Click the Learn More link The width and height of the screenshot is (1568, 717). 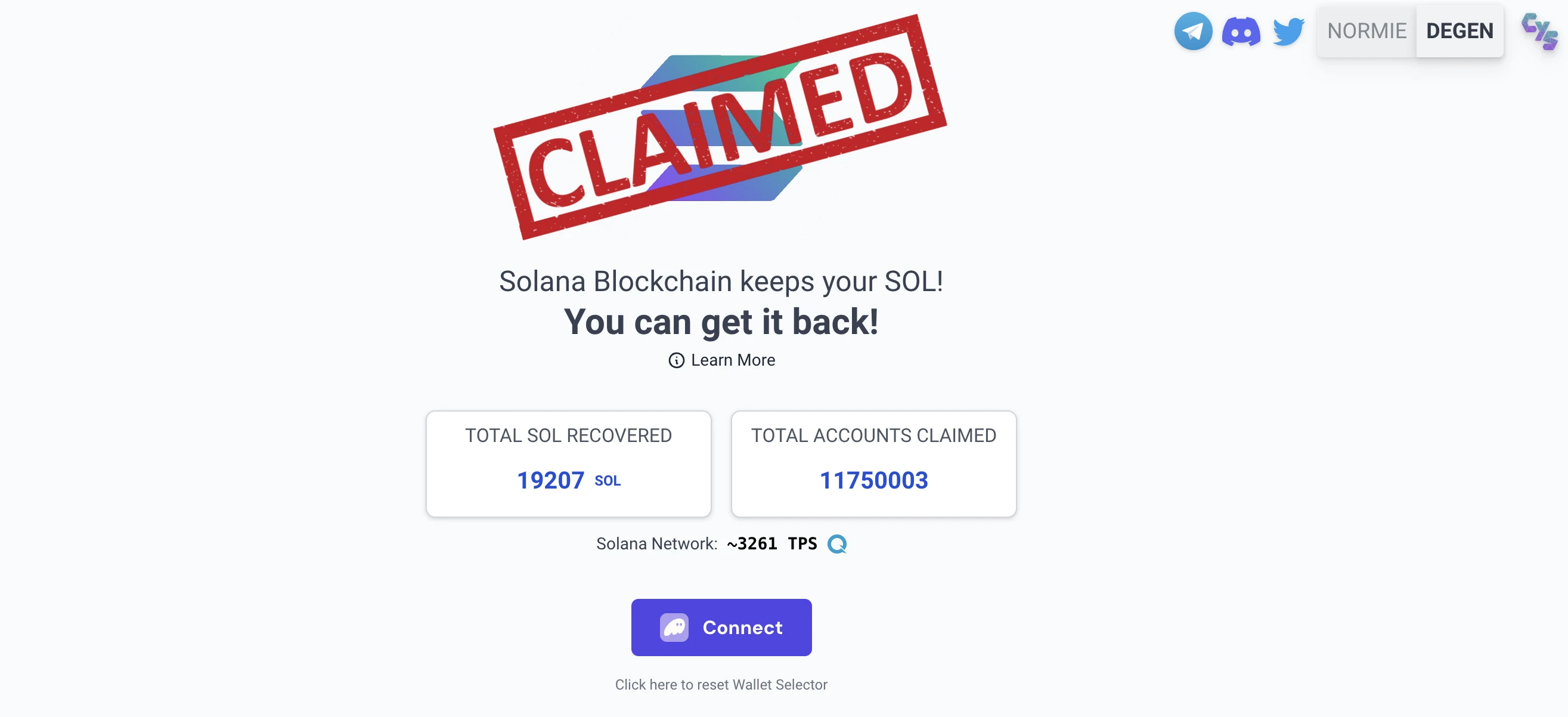click(x=732, y=360)
